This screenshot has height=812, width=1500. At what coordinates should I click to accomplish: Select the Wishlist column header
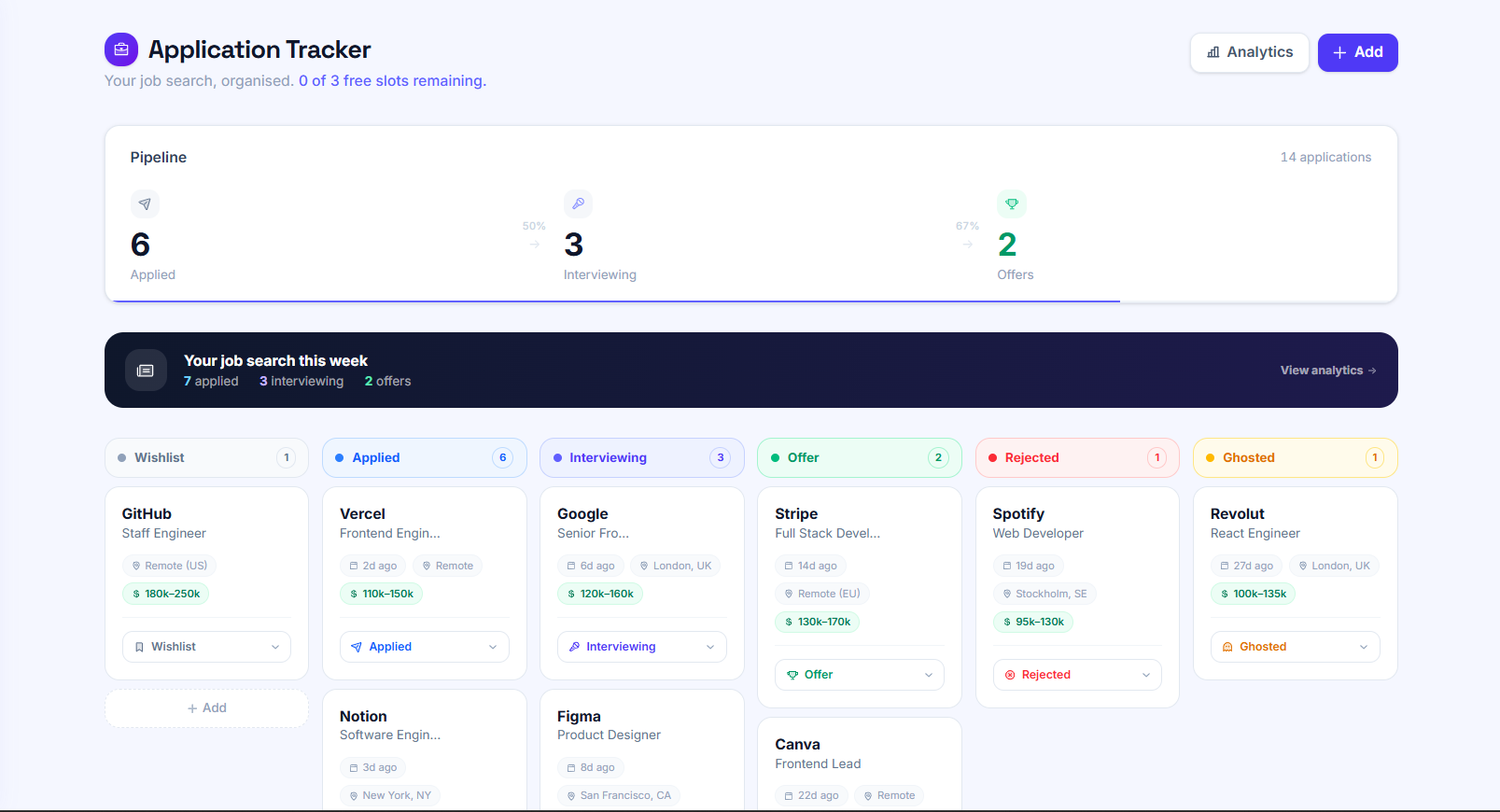[x=206, y=457]
